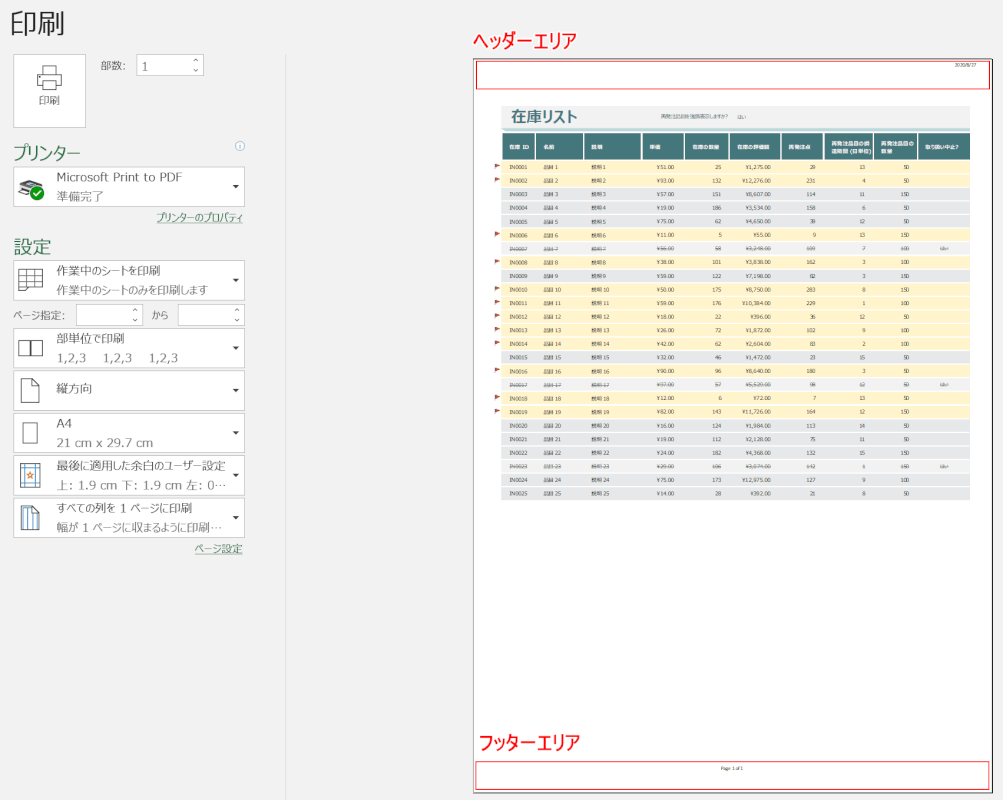Click the large Print button with printer icon

point(49,90)
